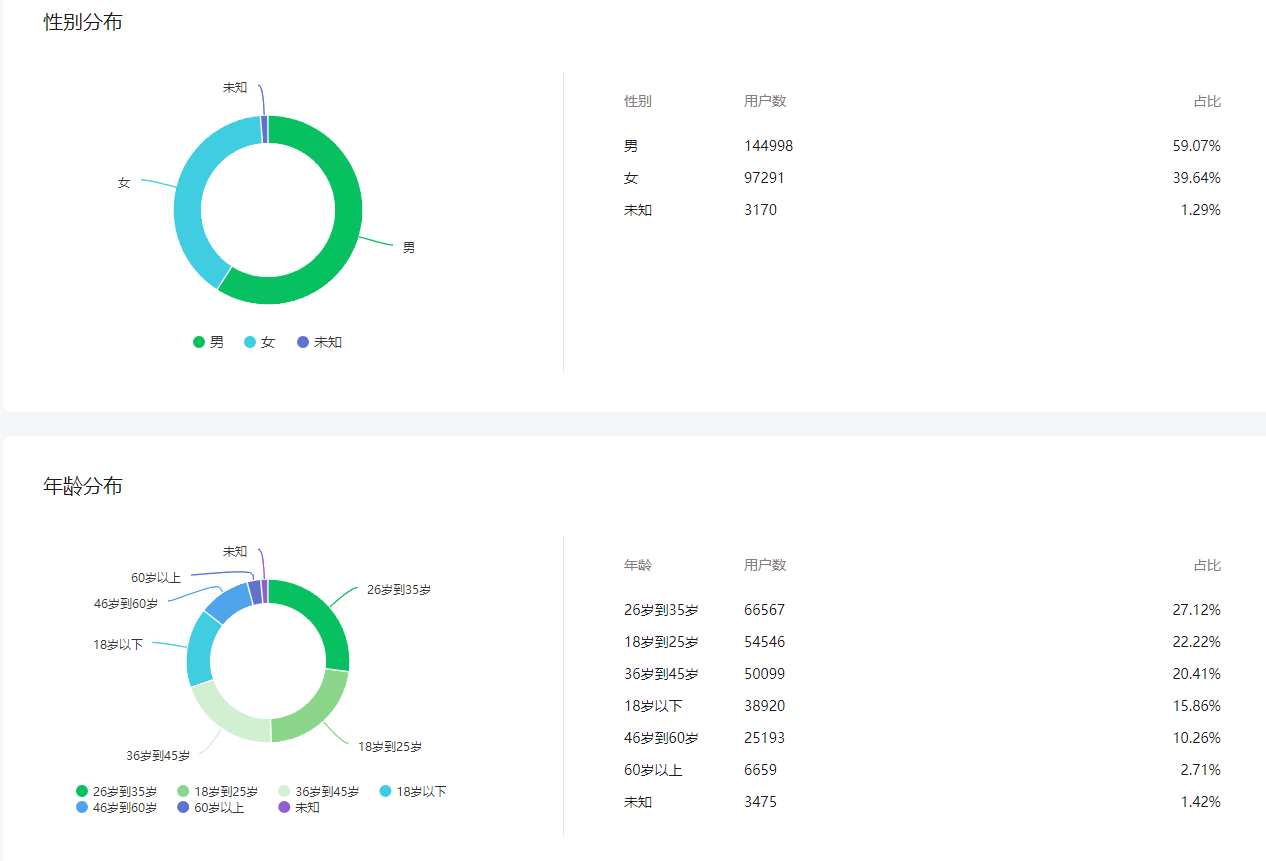Click the 用户数 header in gender table
The height and width of the screenshot is (861, 1266).
pos(765,101)
